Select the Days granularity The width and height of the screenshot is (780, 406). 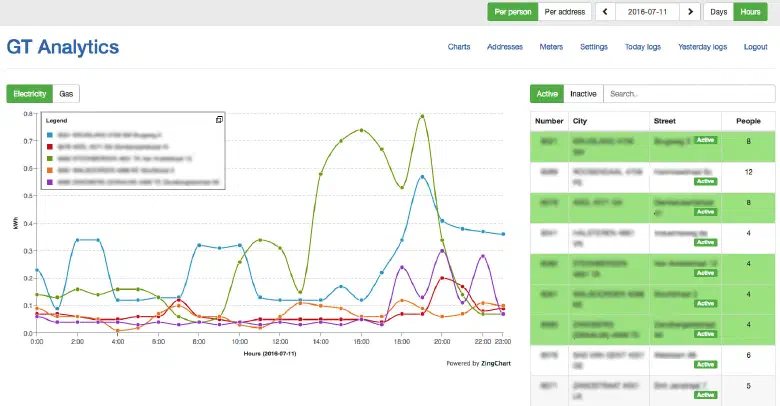tap(718, 12)
